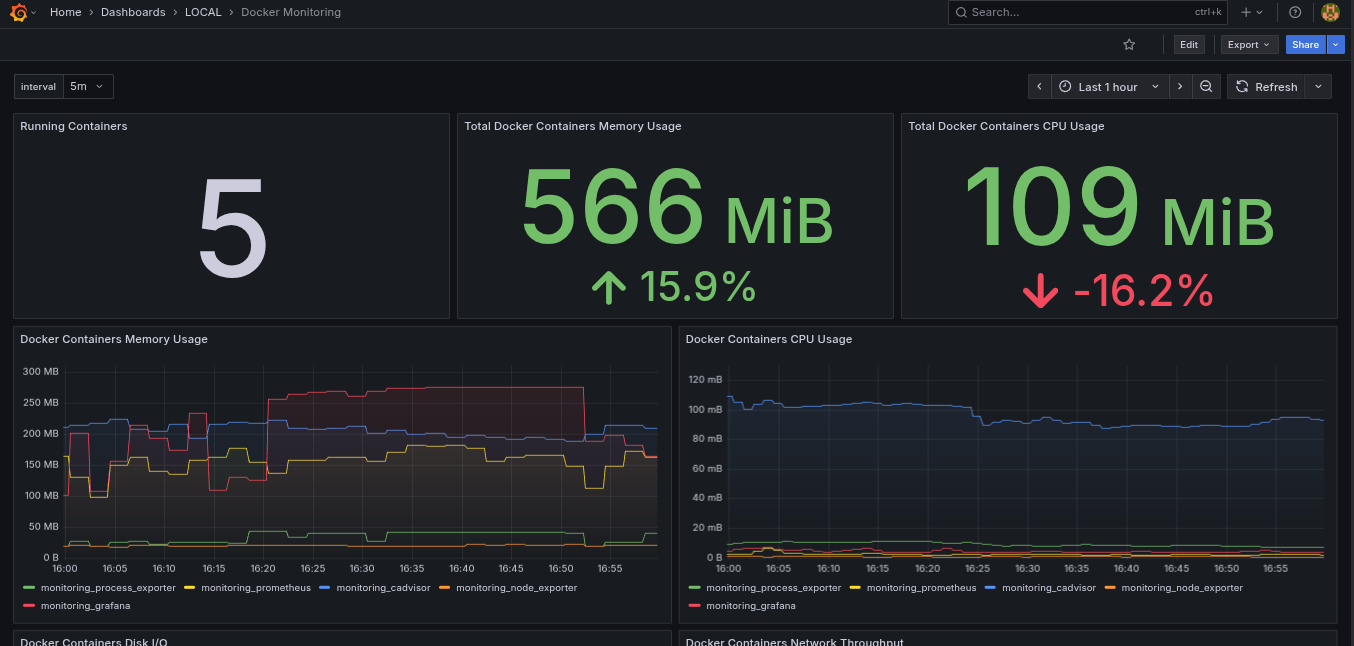Viewport: 1354px width, 646px height.
Task: Click the Dashboards breadcrumb
Action: pyautogui.click(x=133, y=12)
